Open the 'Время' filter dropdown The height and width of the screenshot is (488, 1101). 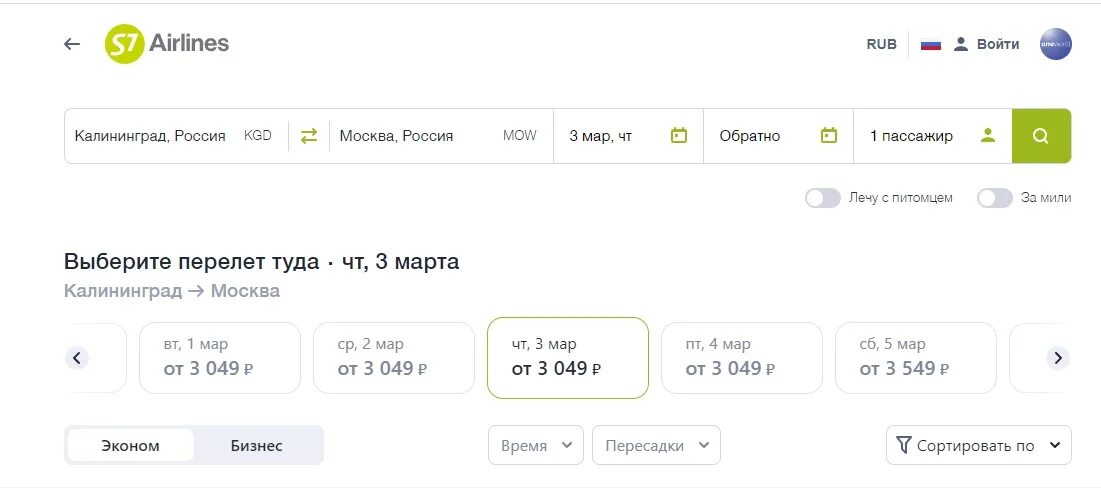coord(536,445)
